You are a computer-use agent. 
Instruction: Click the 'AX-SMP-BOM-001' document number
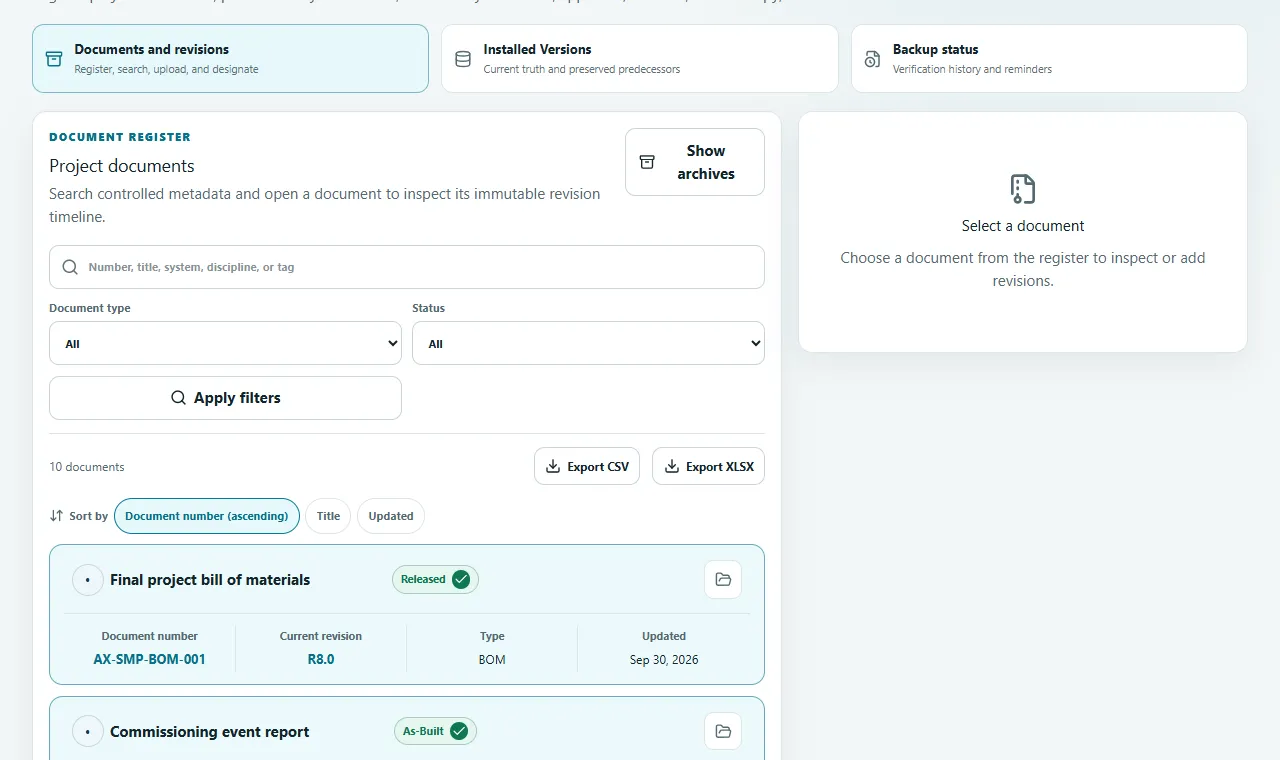point(150,660)
